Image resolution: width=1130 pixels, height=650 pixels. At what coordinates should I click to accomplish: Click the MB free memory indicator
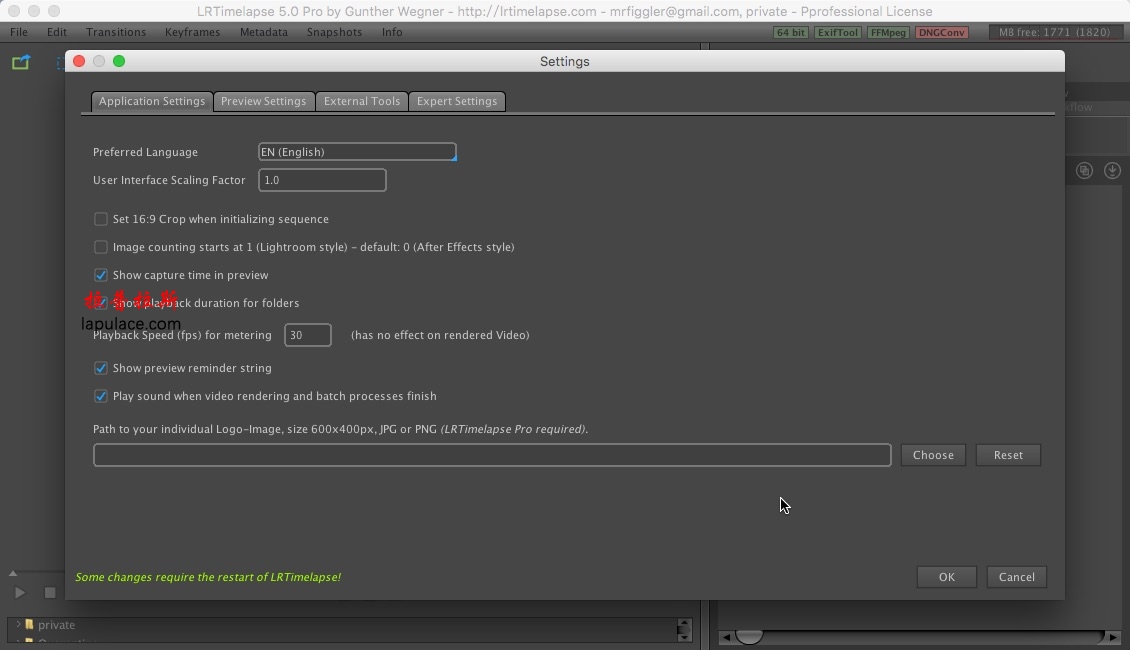coord(1054,32)
